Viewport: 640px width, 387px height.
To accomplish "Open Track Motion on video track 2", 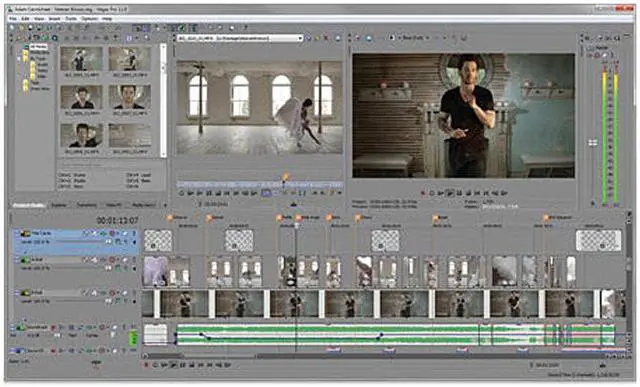I will [94, 260].
